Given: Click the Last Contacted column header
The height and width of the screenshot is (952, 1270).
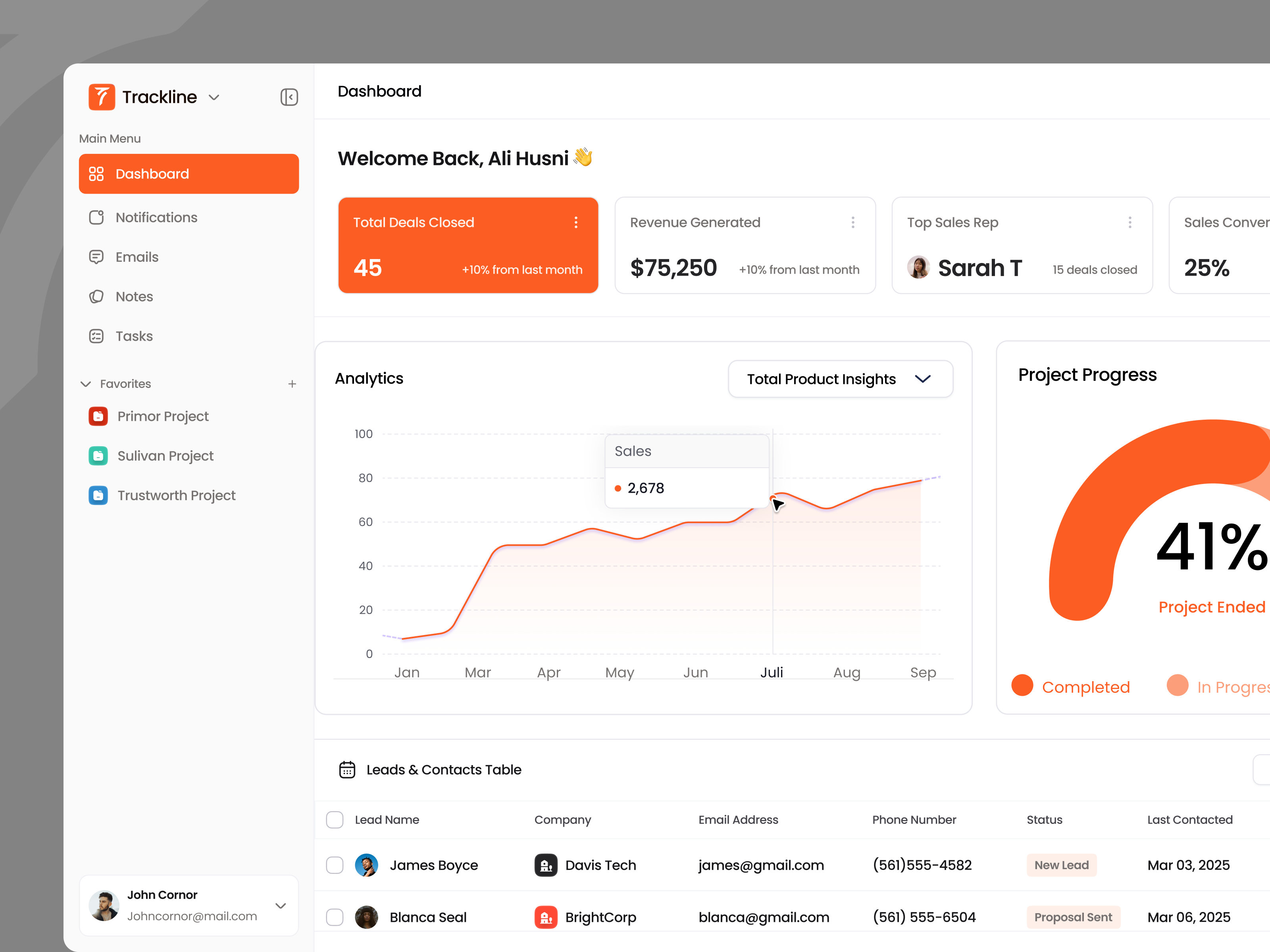Looking at the screenshot, I should click(1189, 820).
